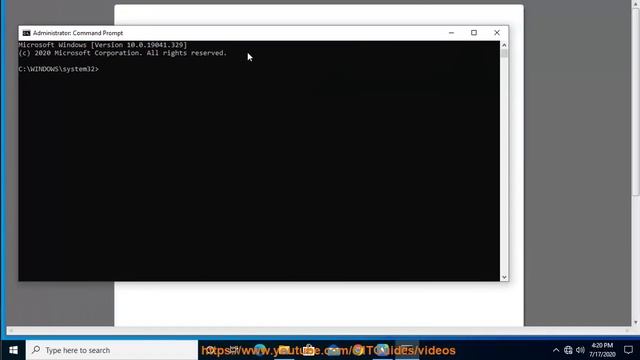This screenshot has width=640, height=360.
Task: Open Microsoft Edge from the taskbar
Action: (x=260, y=350)
